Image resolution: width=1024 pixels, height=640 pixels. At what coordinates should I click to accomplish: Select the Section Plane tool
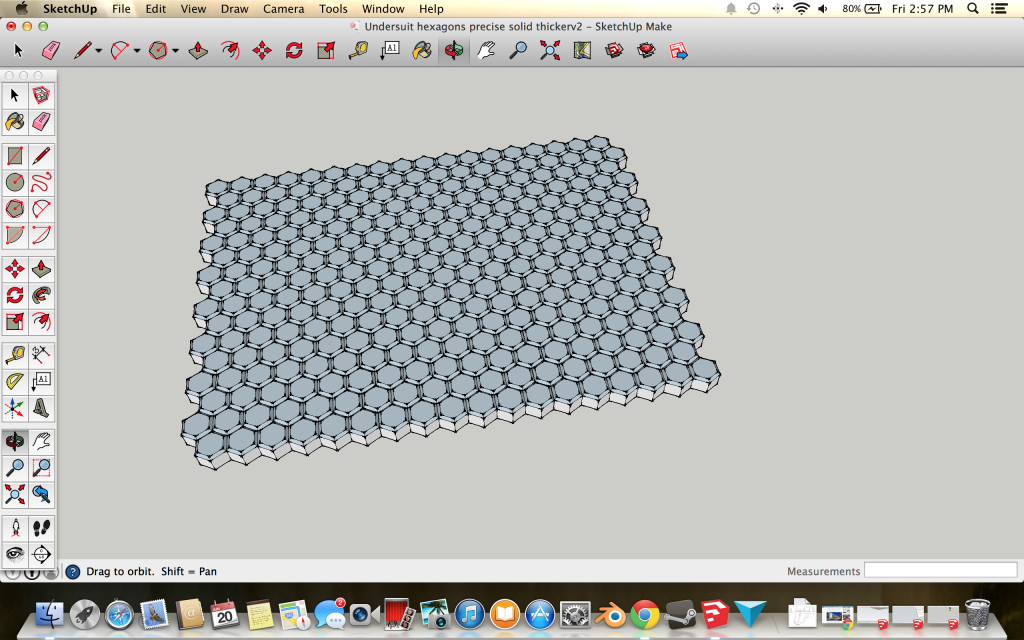41,553
